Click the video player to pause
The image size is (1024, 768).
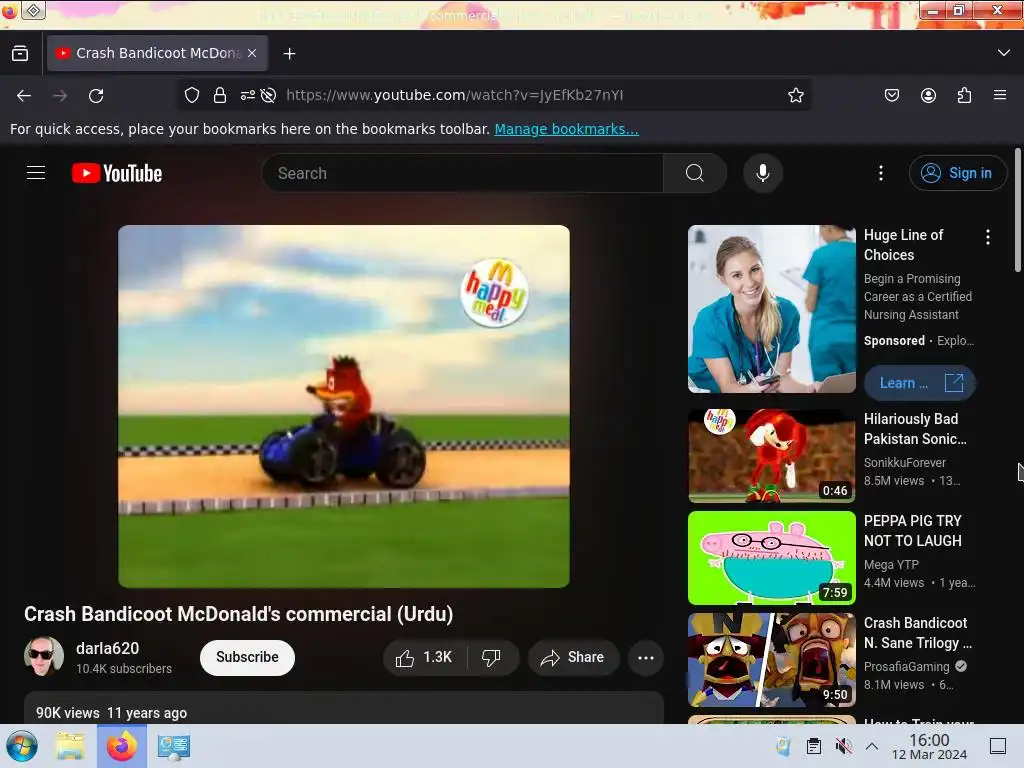tap(344, 406)
